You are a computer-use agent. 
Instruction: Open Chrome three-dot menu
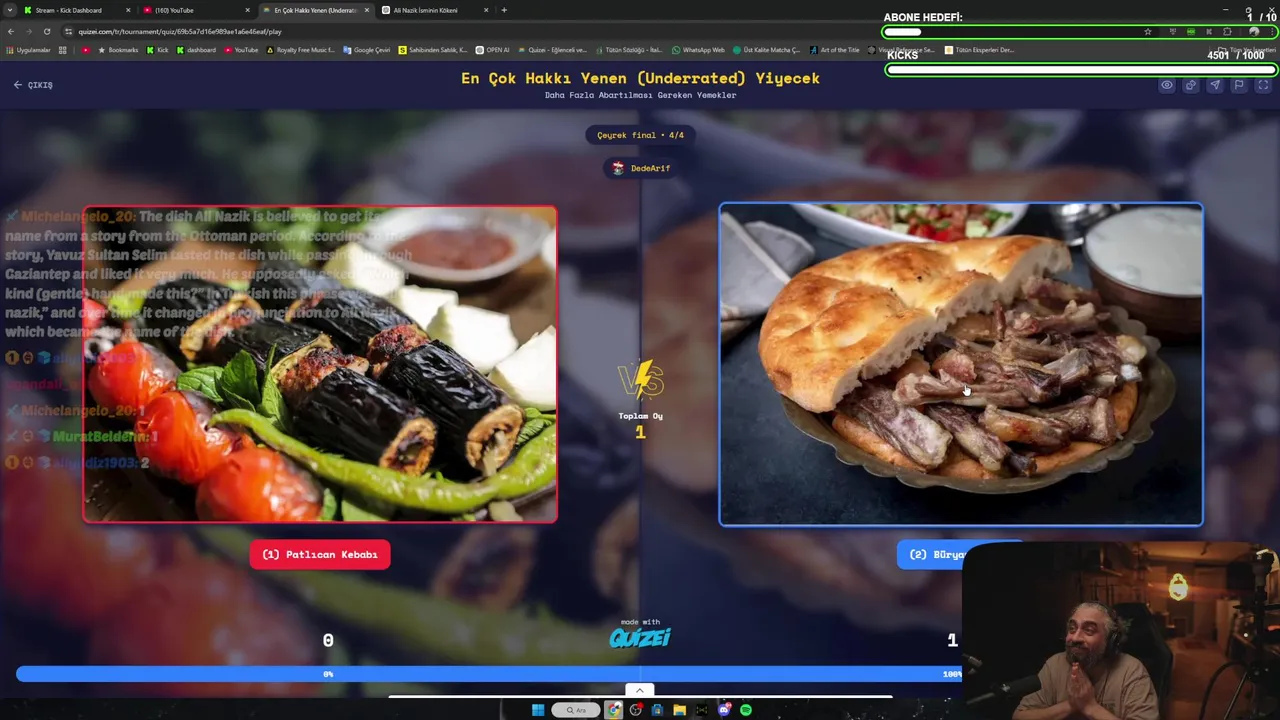tap(1272, 32)
